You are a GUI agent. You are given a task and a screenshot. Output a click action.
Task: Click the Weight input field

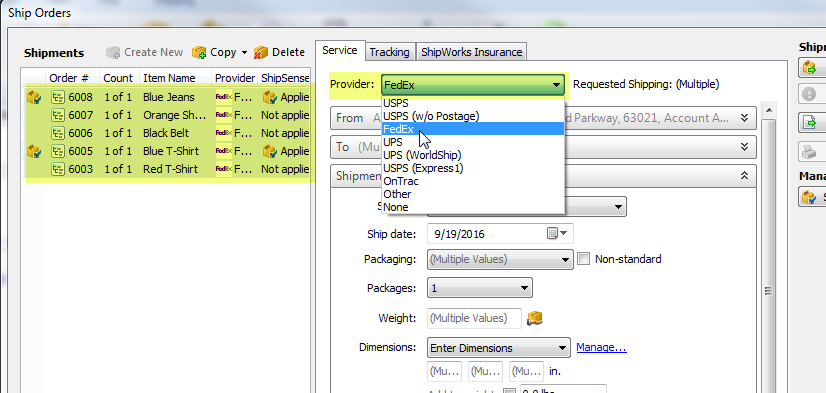coord(474,318)
